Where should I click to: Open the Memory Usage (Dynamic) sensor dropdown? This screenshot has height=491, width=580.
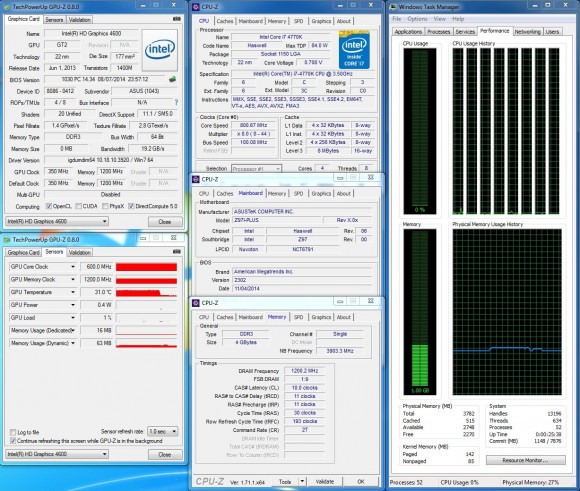73,343
